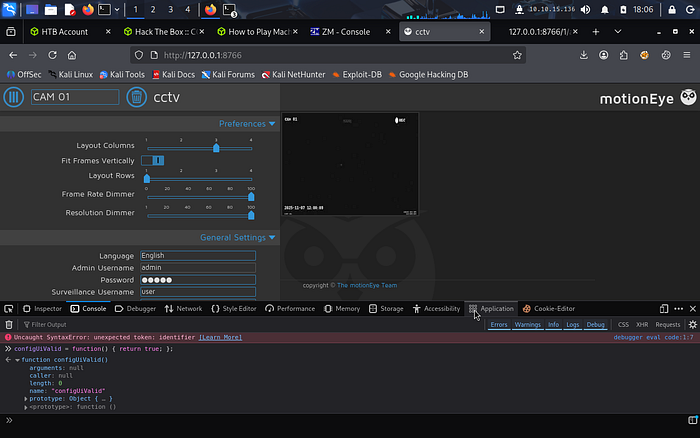Open the console settings gear icon
The height and width of the screenshot is (438, 700).
(692, 325)
